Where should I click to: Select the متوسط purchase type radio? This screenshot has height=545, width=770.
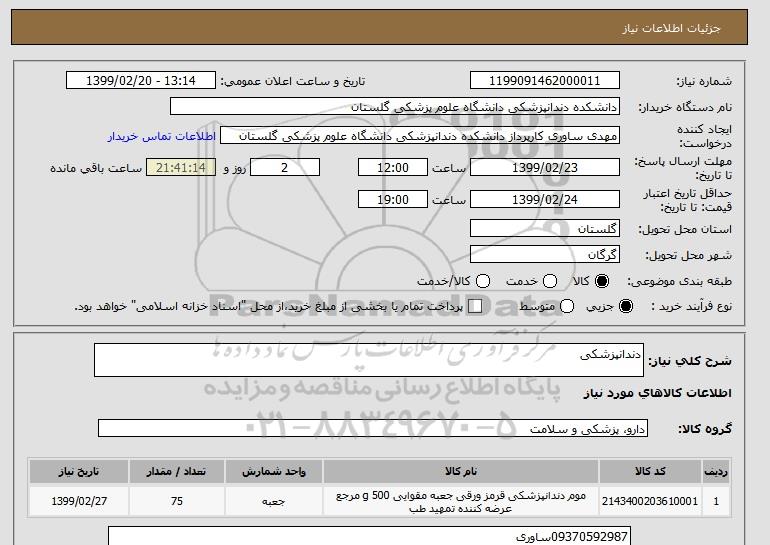[x=567, y=306]
